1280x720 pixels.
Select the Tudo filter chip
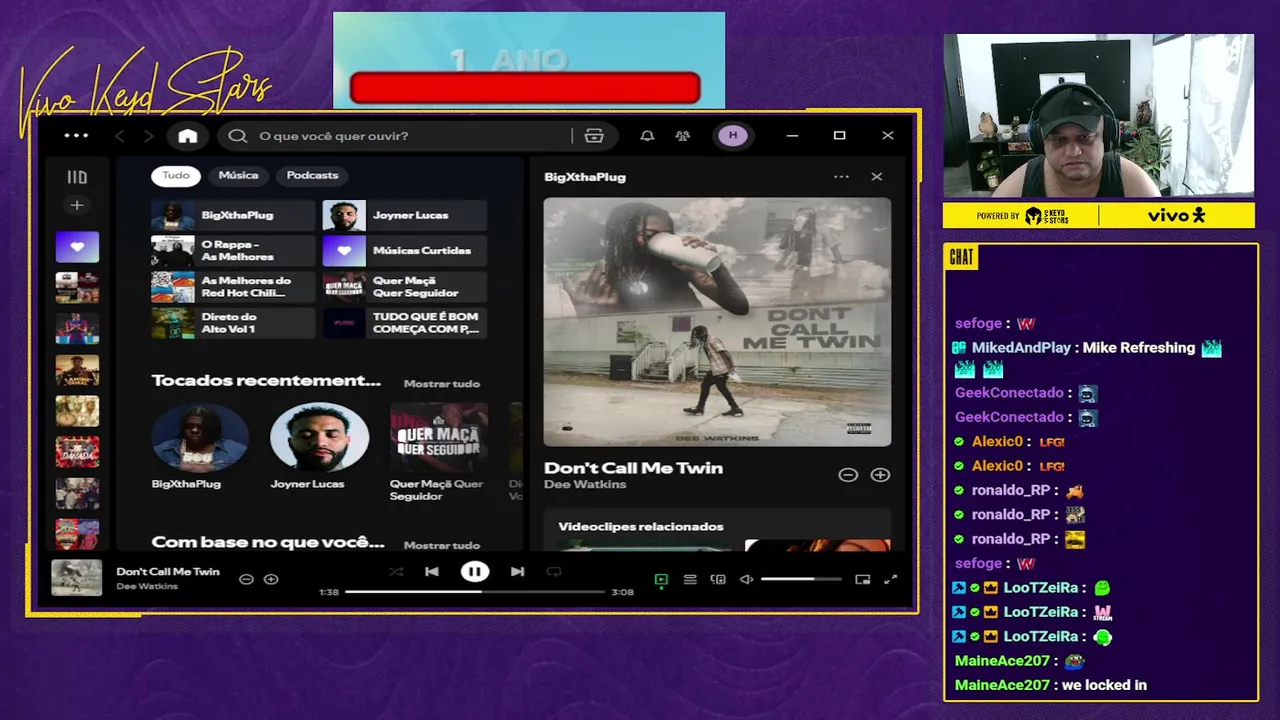176,175
